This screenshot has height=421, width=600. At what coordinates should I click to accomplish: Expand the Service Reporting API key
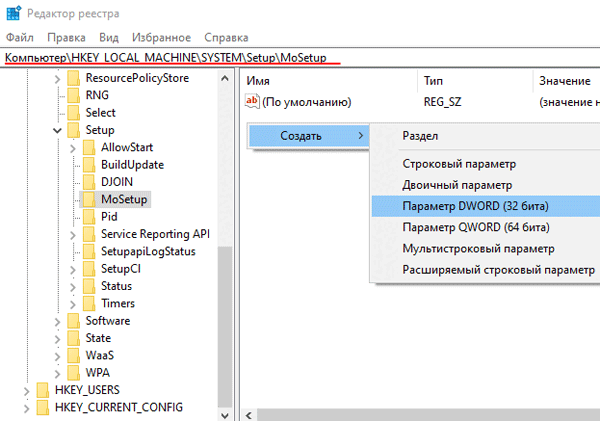pos(73,235)
